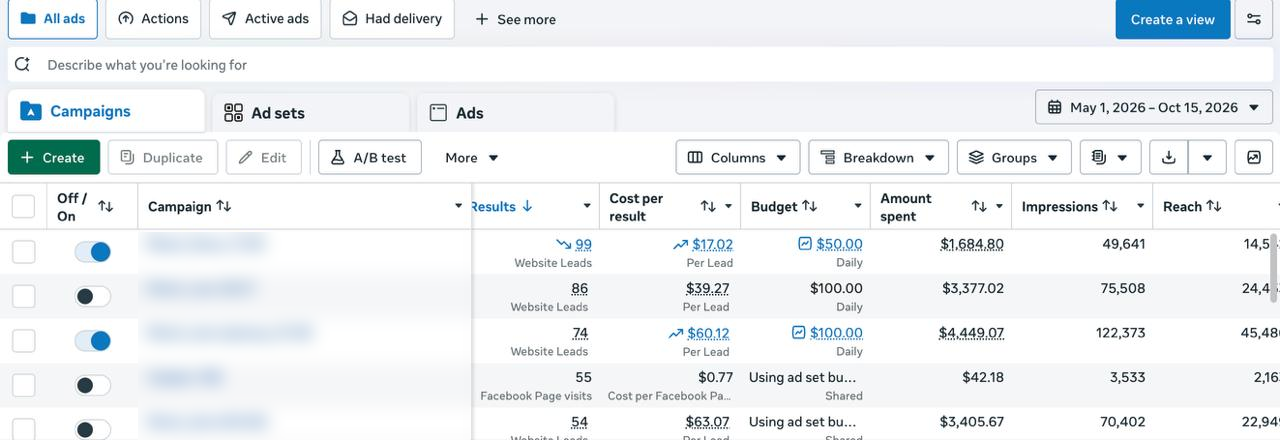The width and height of the screenshot is (1280, 440).
Task: Expand the export options arrow
Action: (x=1207, y=158)
